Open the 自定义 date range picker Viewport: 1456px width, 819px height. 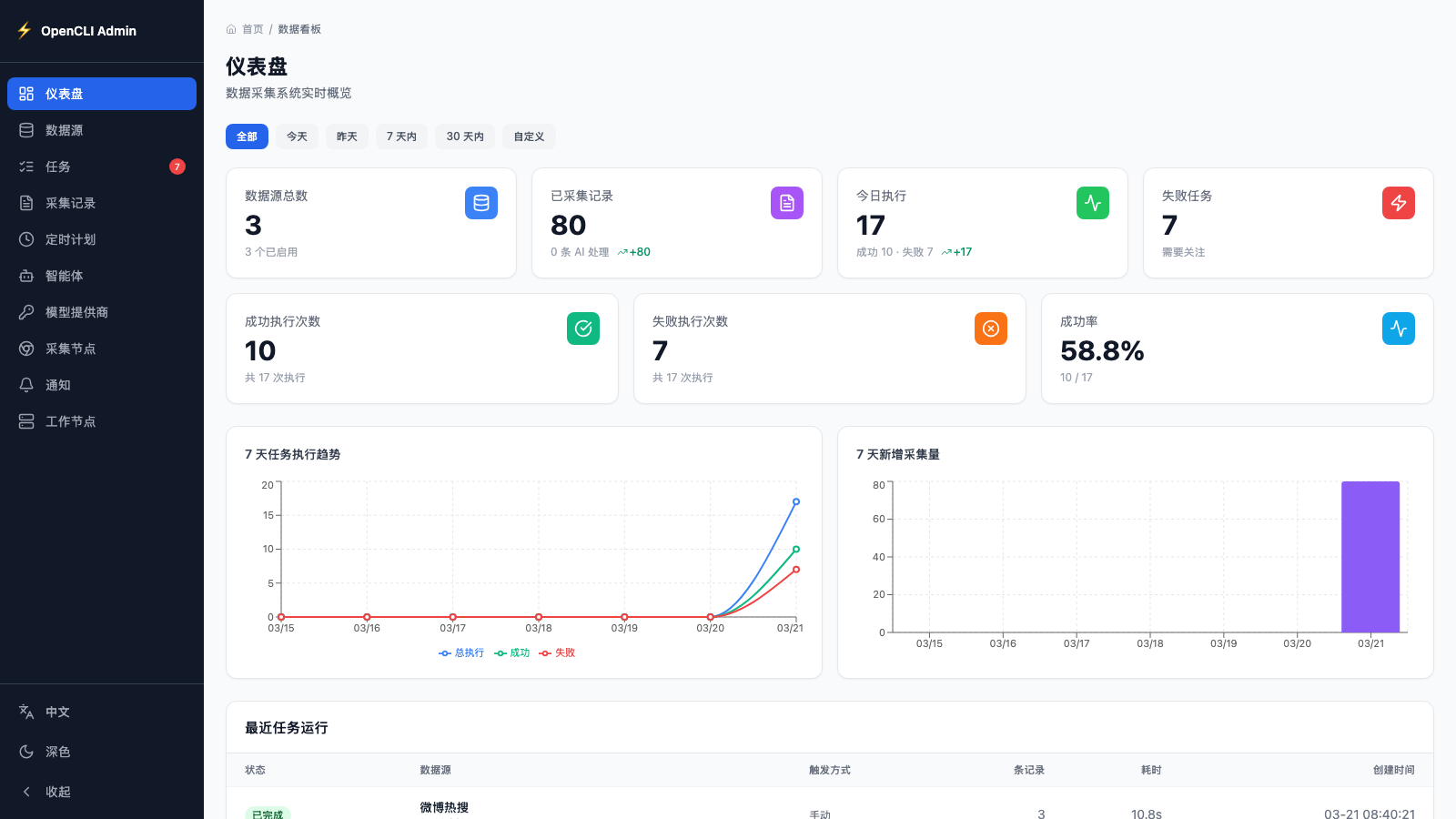529,136
